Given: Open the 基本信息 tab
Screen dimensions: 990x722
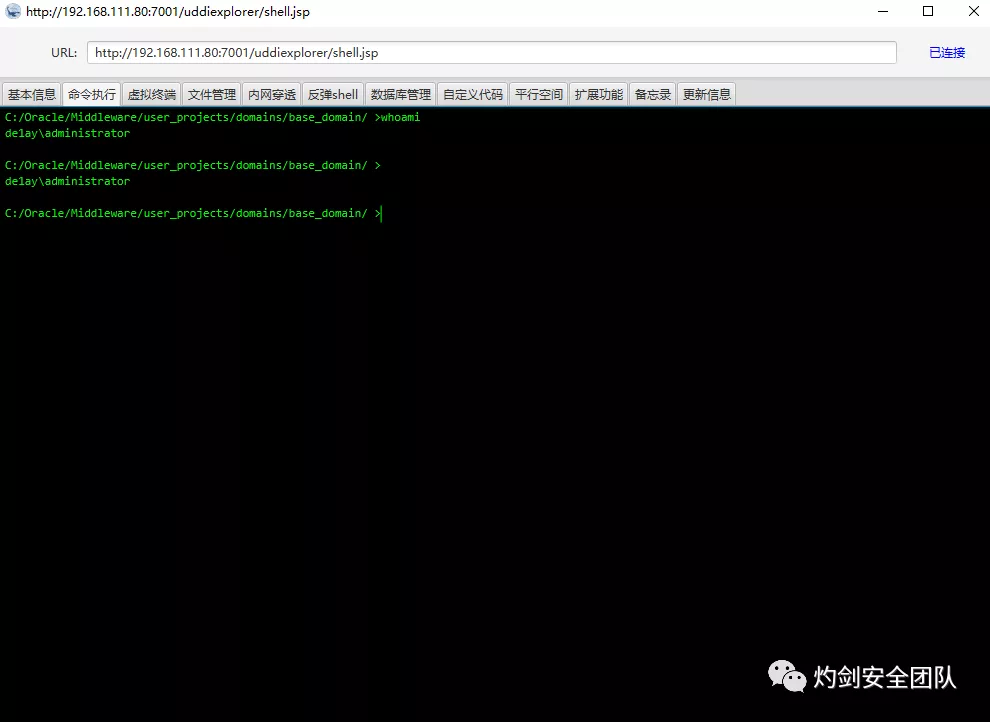Looking at the screenshot, I should pos(32,95).
